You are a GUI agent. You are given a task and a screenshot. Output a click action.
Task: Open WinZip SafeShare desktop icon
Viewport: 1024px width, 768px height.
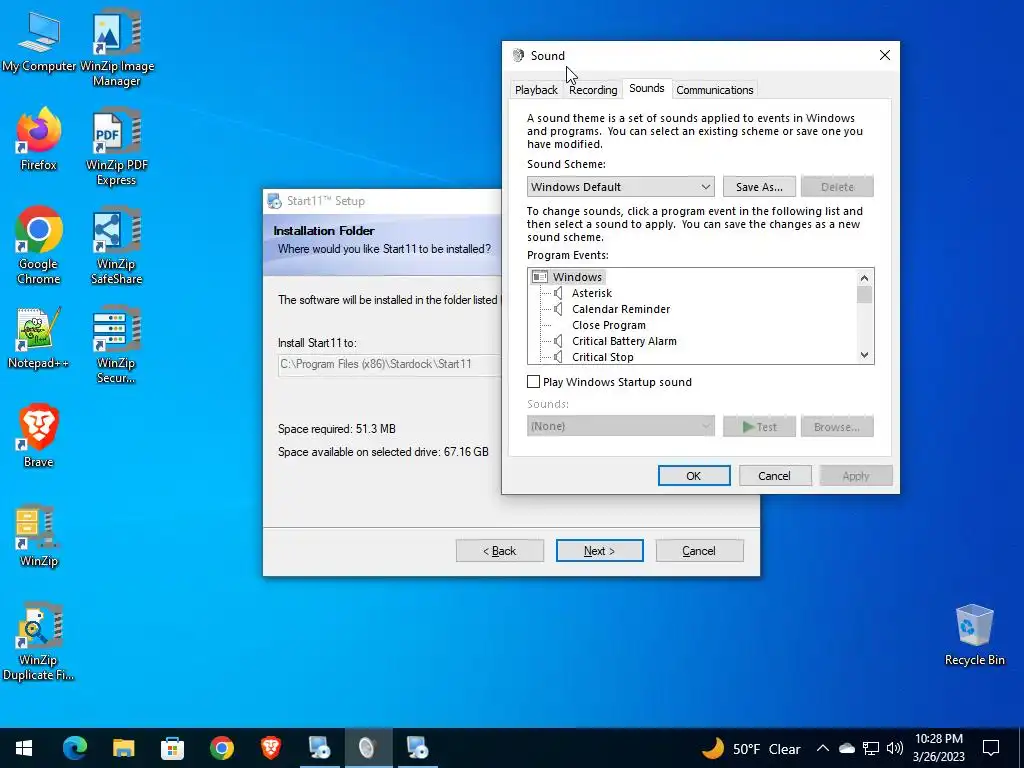pyautogui.click(x=117, y=246)
